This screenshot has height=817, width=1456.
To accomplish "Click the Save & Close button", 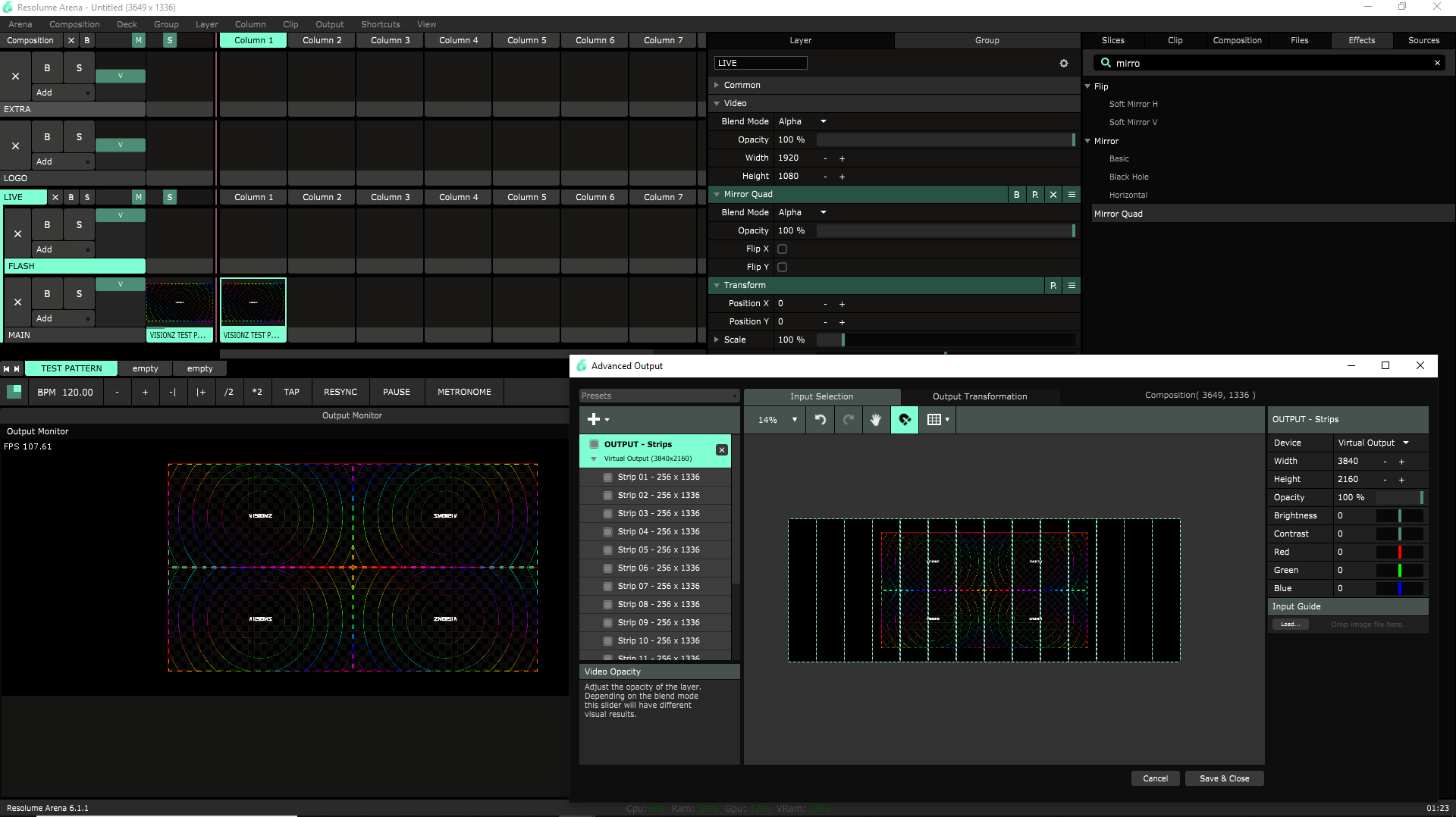I will tap(1223, 779).
